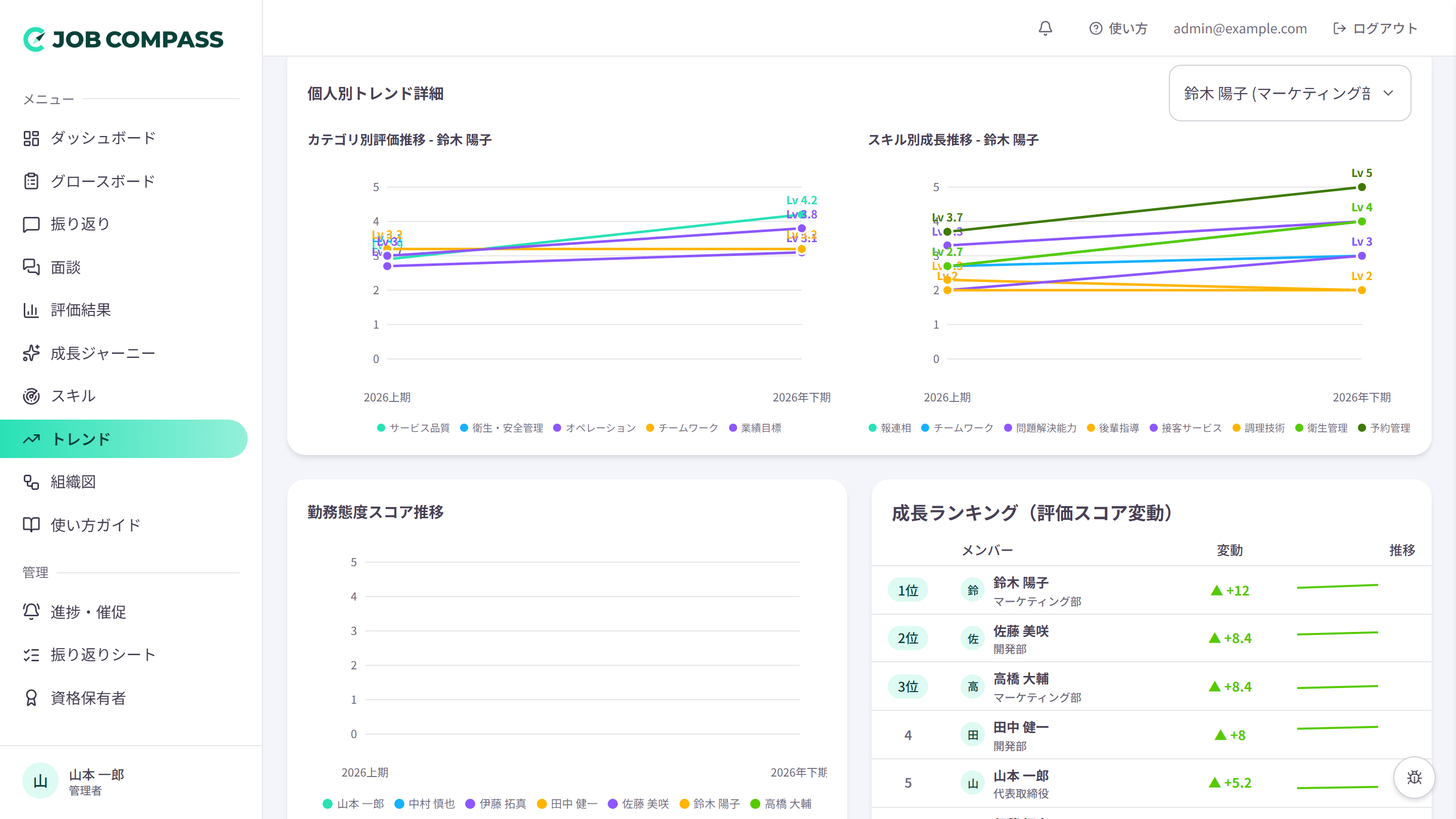Viewport: 1456px width, 819px height.
Task: Open the 使い方 help link
Action: 1118,28
